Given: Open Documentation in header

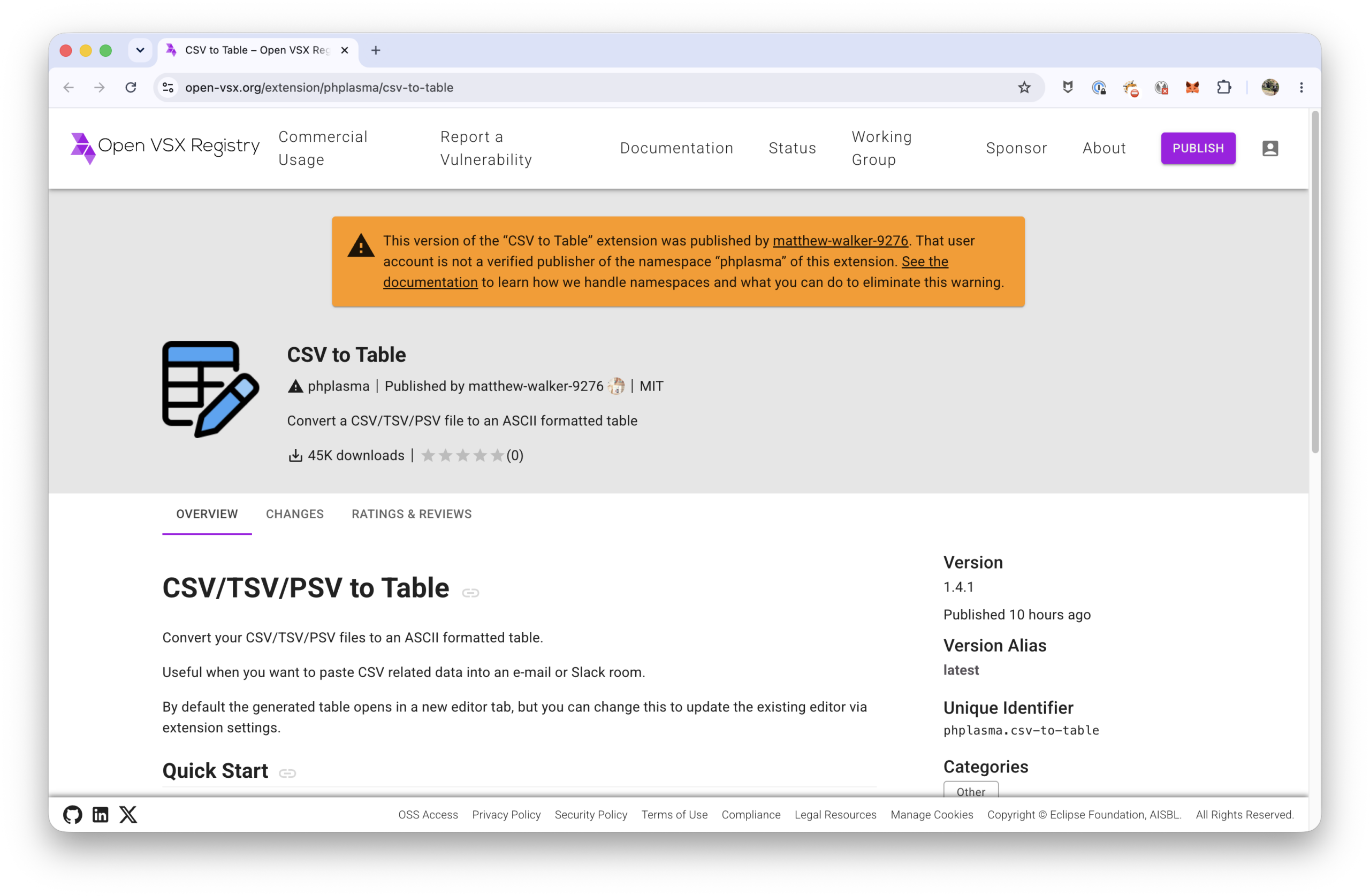Looking at the screenshot, I should point(676,148).
